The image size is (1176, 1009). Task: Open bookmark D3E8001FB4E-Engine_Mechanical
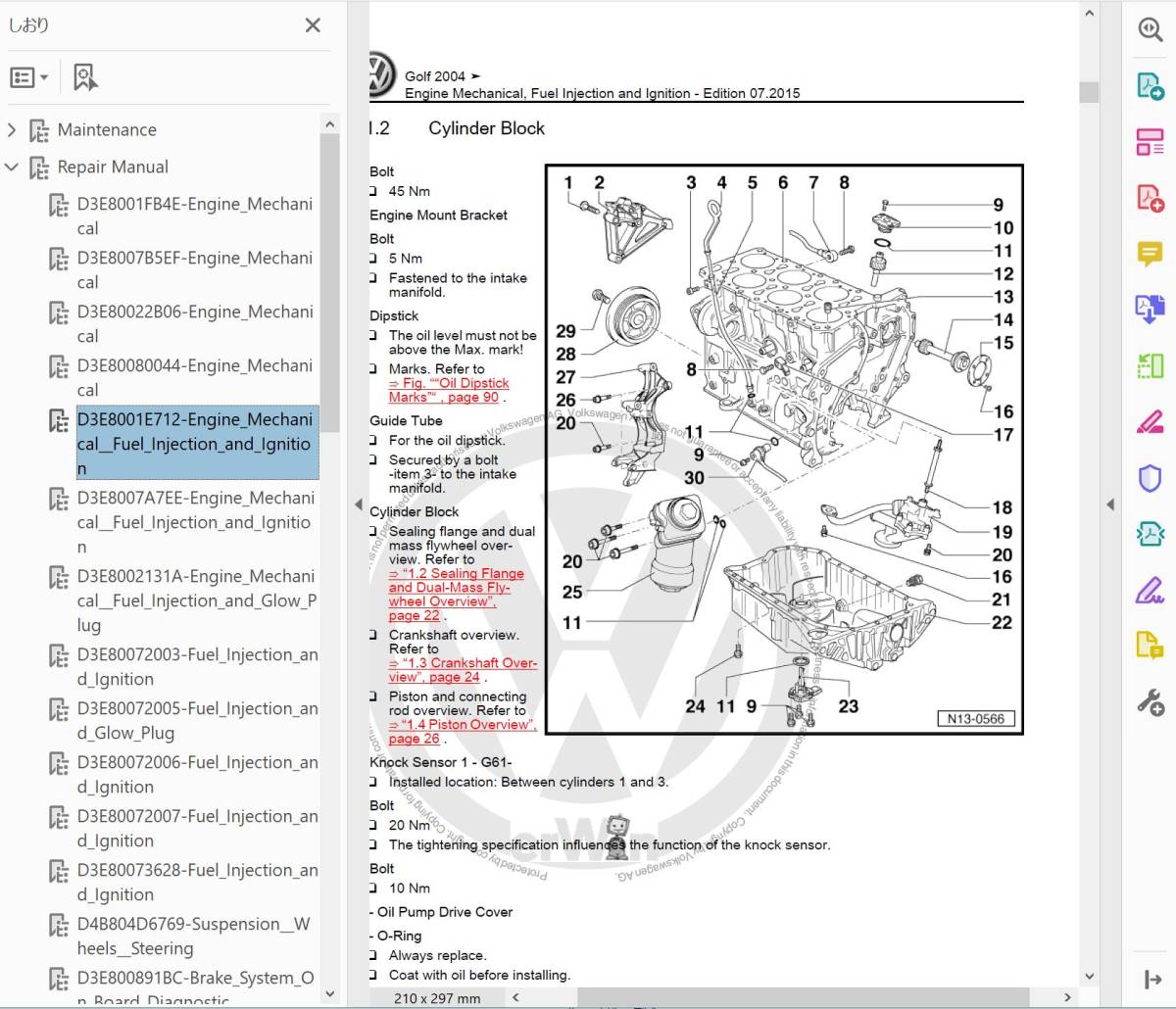tap(195, 216)
